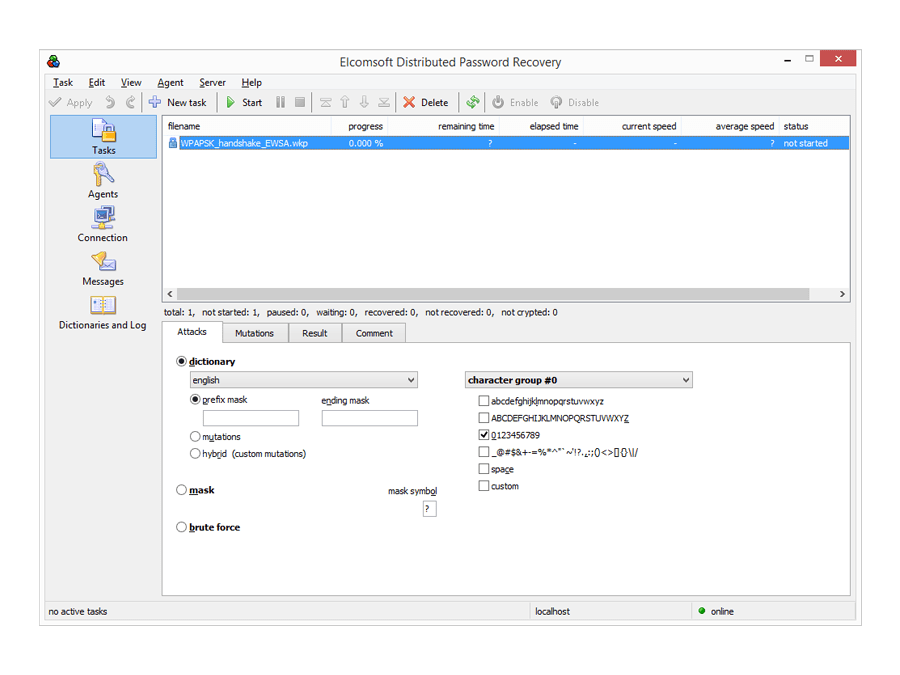The image size is (900, 675).
Task: Open the Task menu
Action: coord(63,83)
